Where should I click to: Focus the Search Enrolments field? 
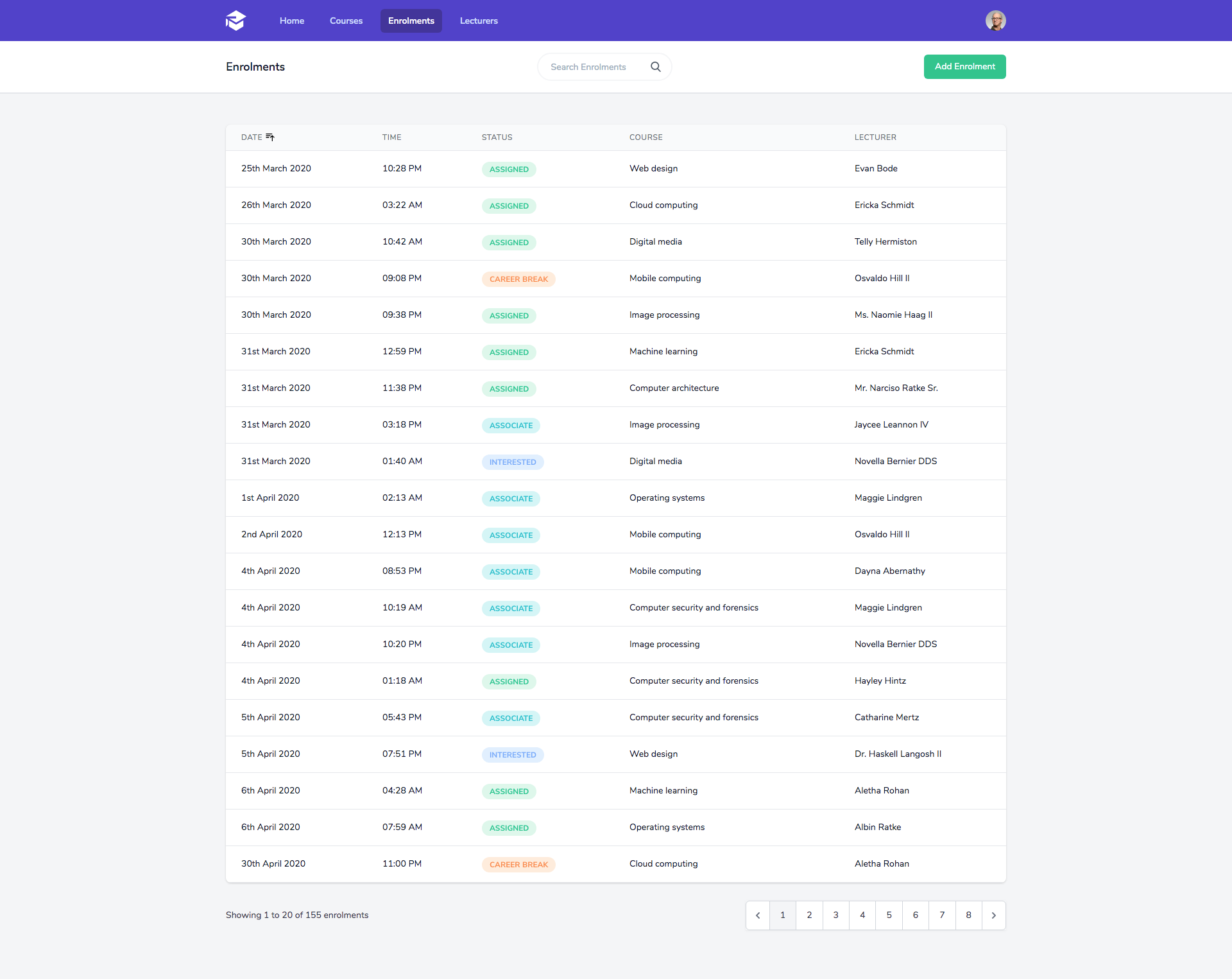pos(597,67)
